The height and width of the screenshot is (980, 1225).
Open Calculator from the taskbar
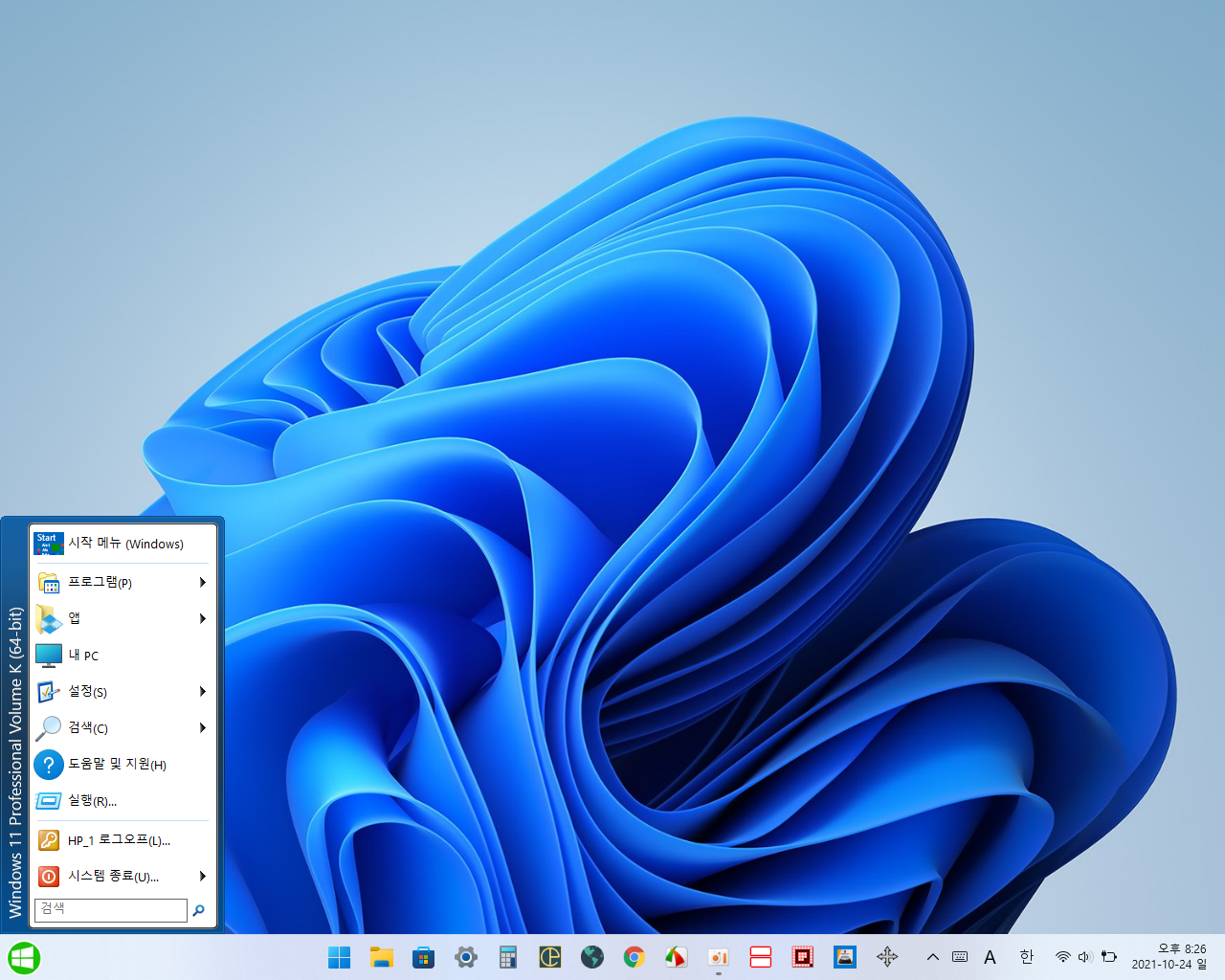508,957
